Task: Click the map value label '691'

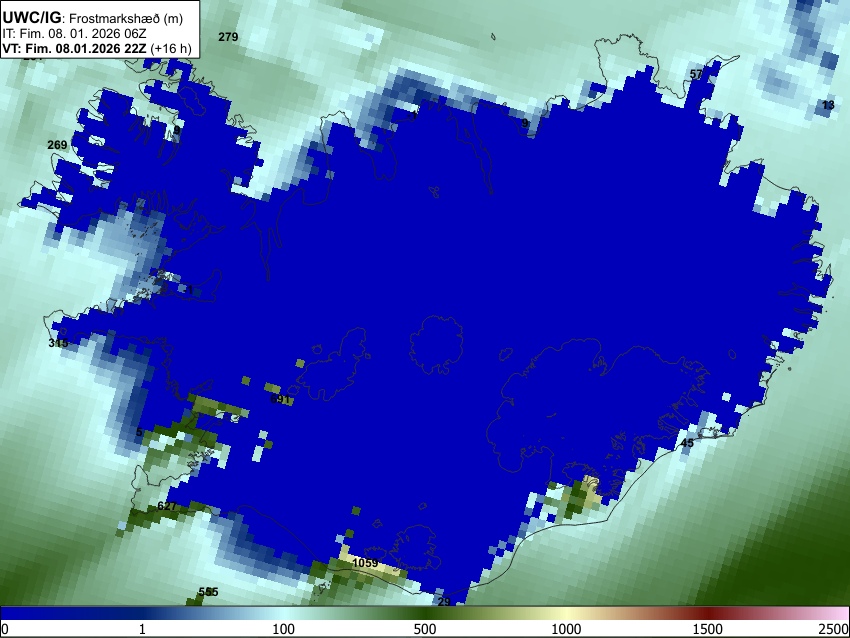Action: click(x=280, y=399)
